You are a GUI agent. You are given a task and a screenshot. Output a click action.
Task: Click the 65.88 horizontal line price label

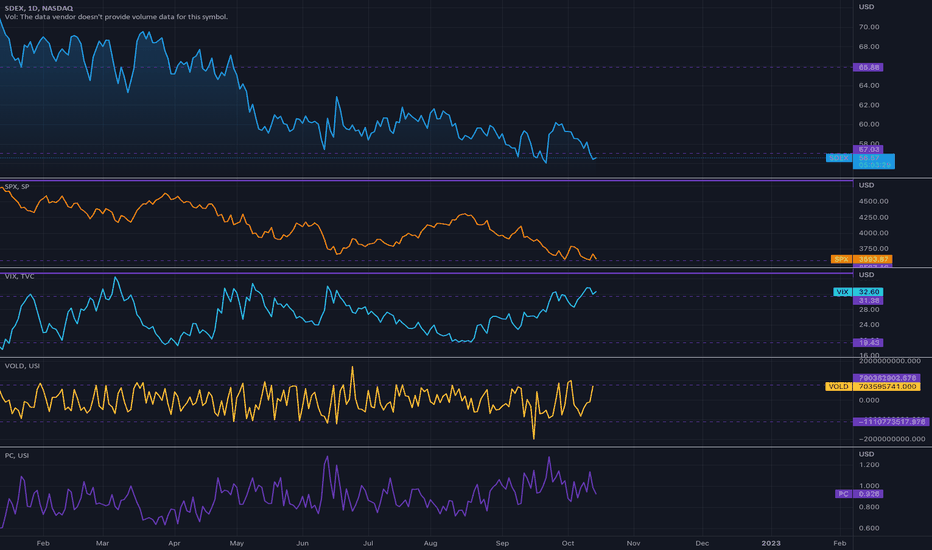pyautogui.click(x=868, y=67)
